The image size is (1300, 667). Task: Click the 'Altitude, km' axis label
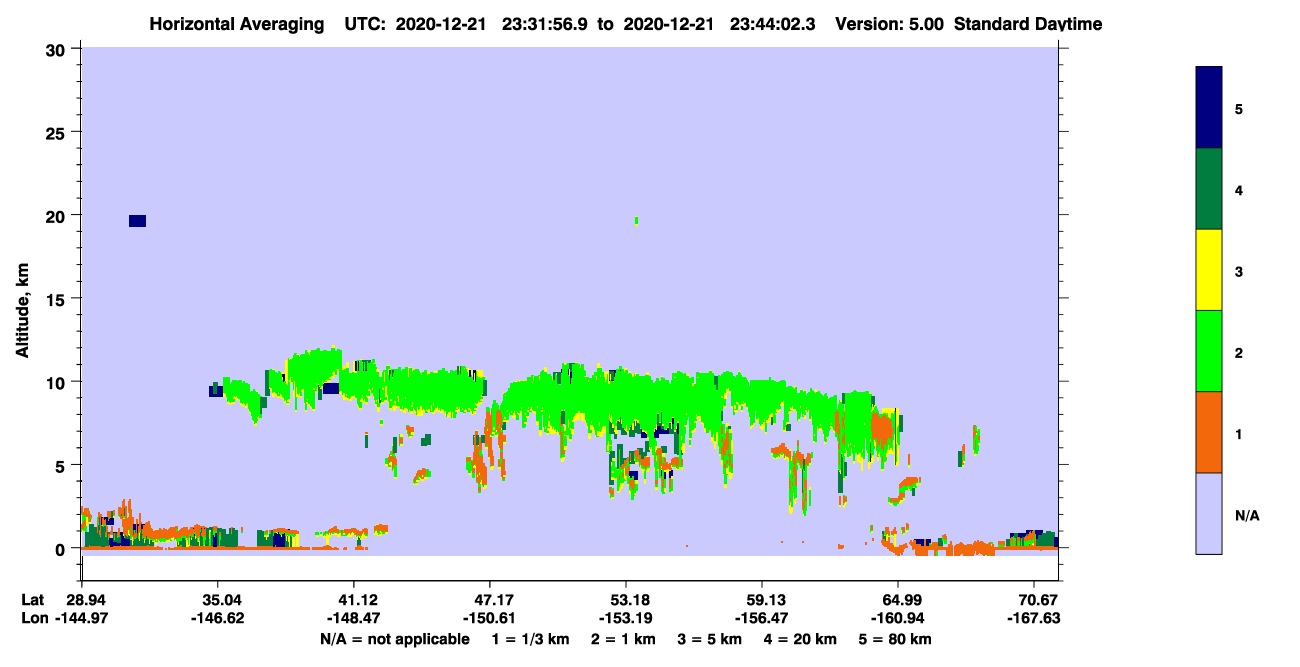click(x=22, y=309)
